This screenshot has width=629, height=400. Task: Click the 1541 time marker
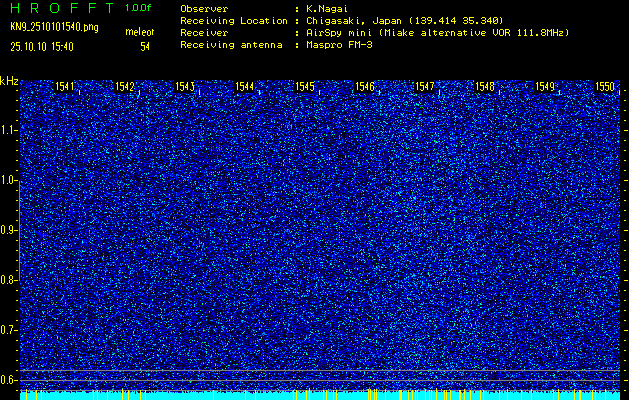point(65,87)
